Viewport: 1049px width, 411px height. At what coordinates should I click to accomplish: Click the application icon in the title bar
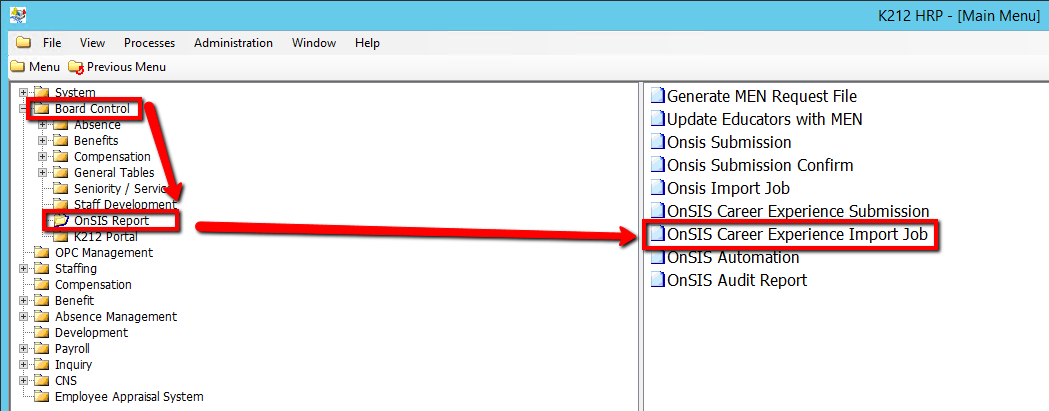[x=17, y=15]
